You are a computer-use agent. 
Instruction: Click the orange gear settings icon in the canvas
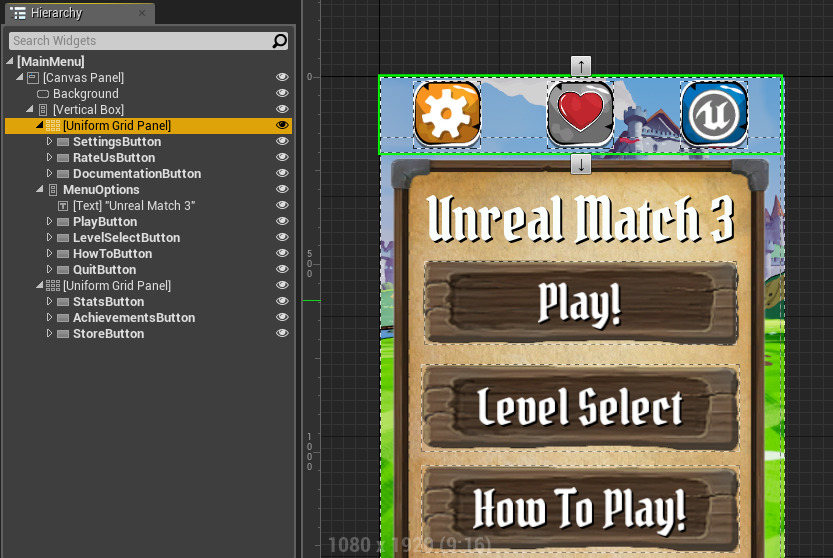click(447, 114)
